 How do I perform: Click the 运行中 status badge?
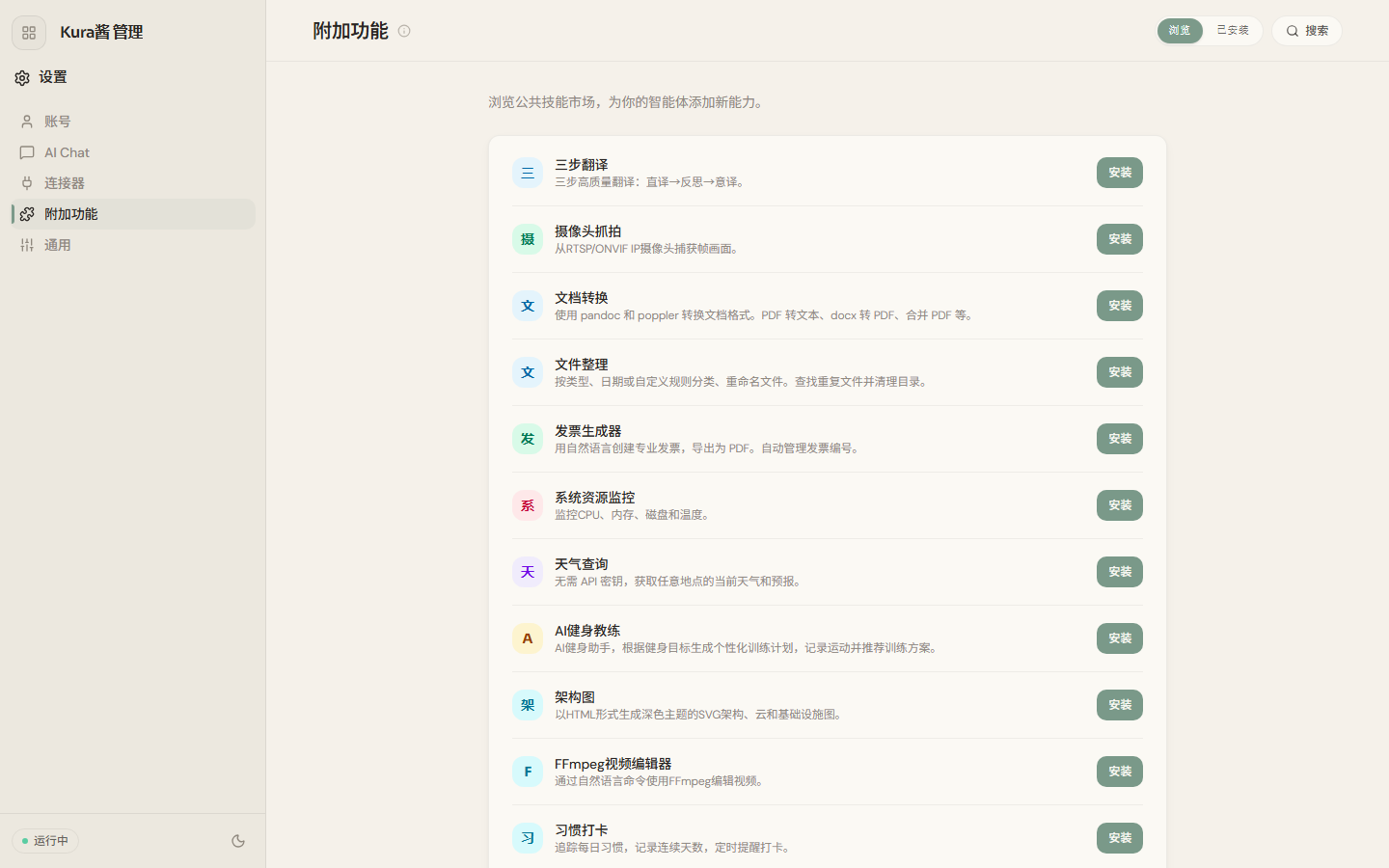coord(45,841)
